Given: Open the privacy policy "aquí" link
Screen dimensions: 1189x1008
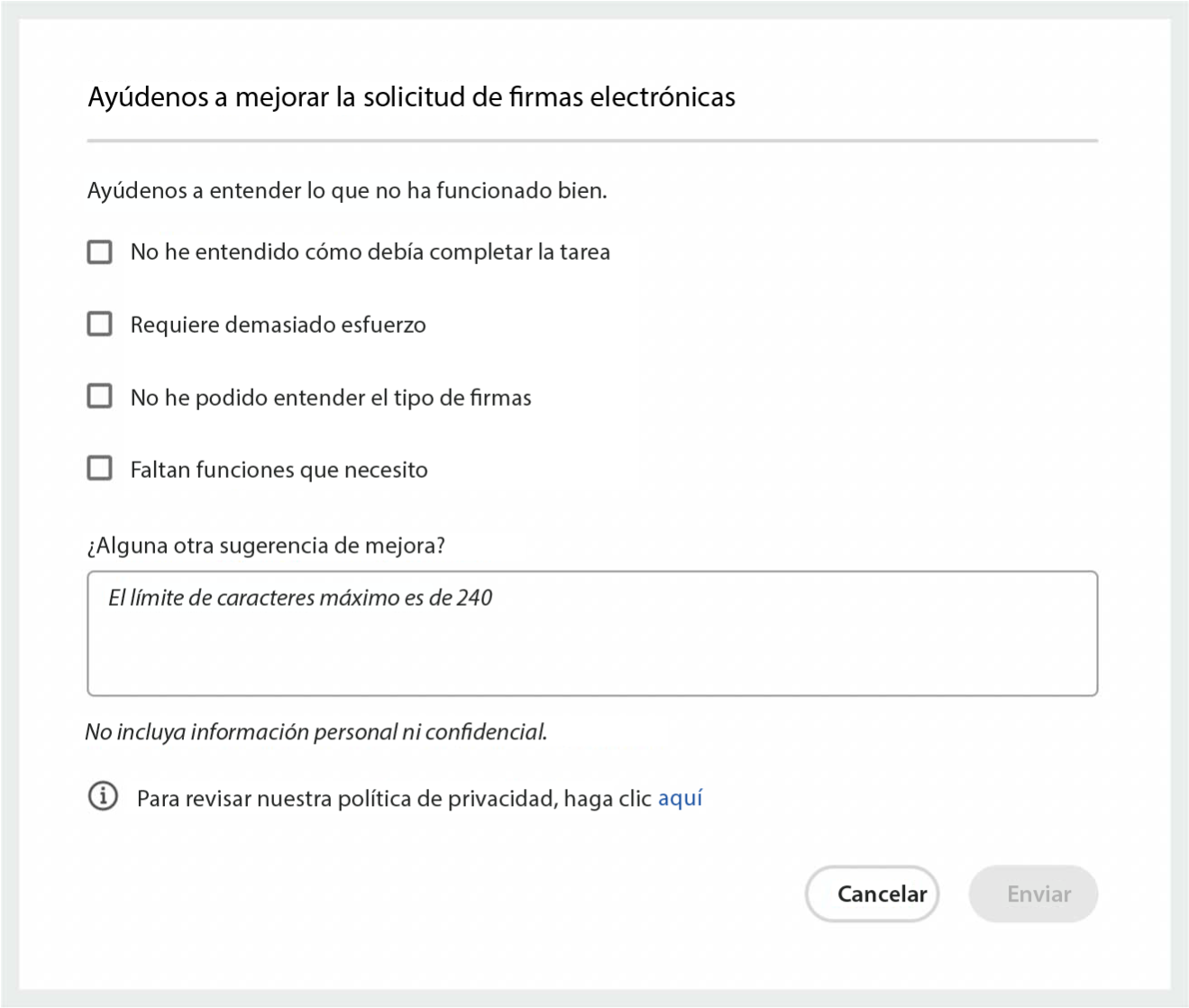Looking at the screenshot, I should (x=680, y=798).
